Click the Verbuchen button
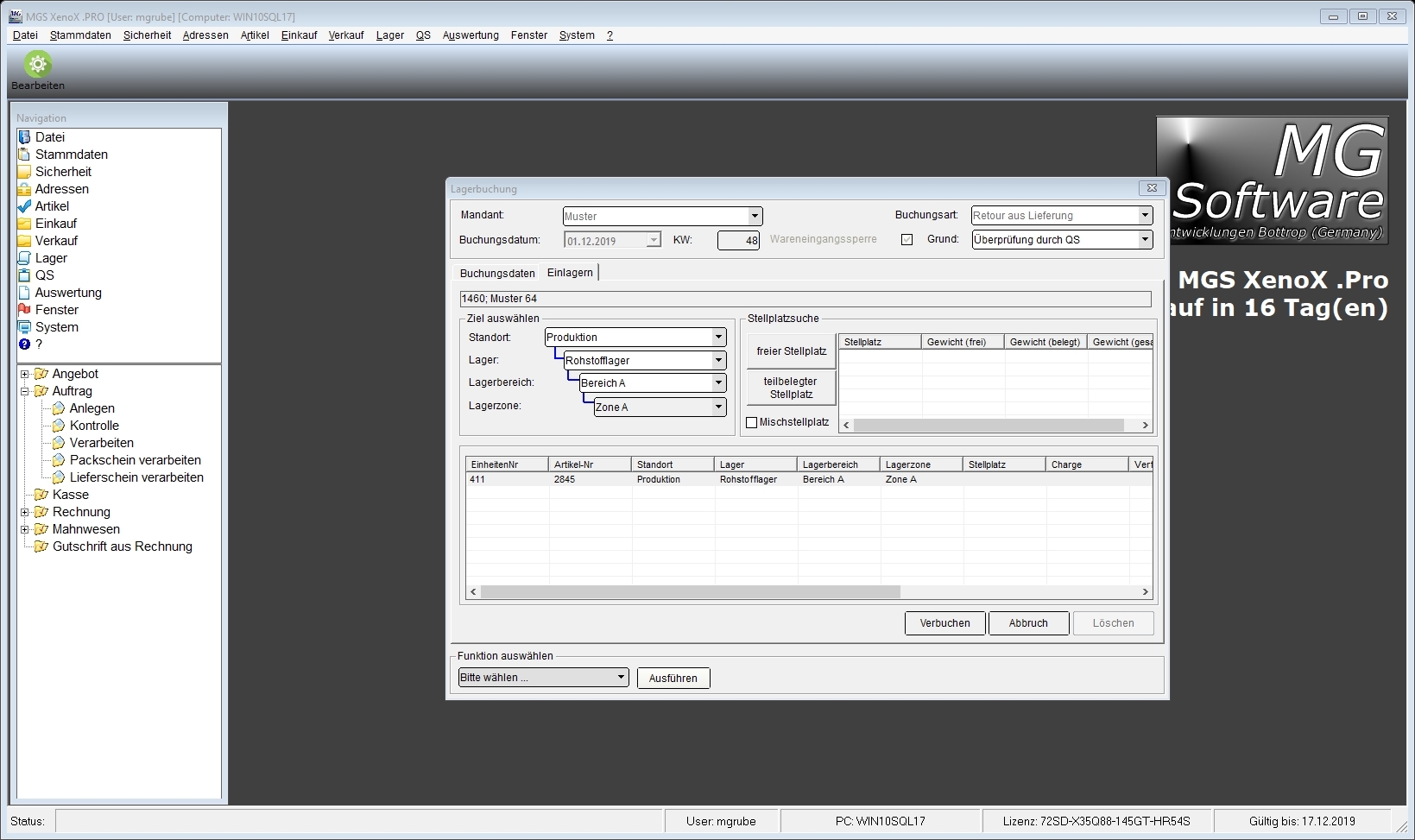 [944, 623]
